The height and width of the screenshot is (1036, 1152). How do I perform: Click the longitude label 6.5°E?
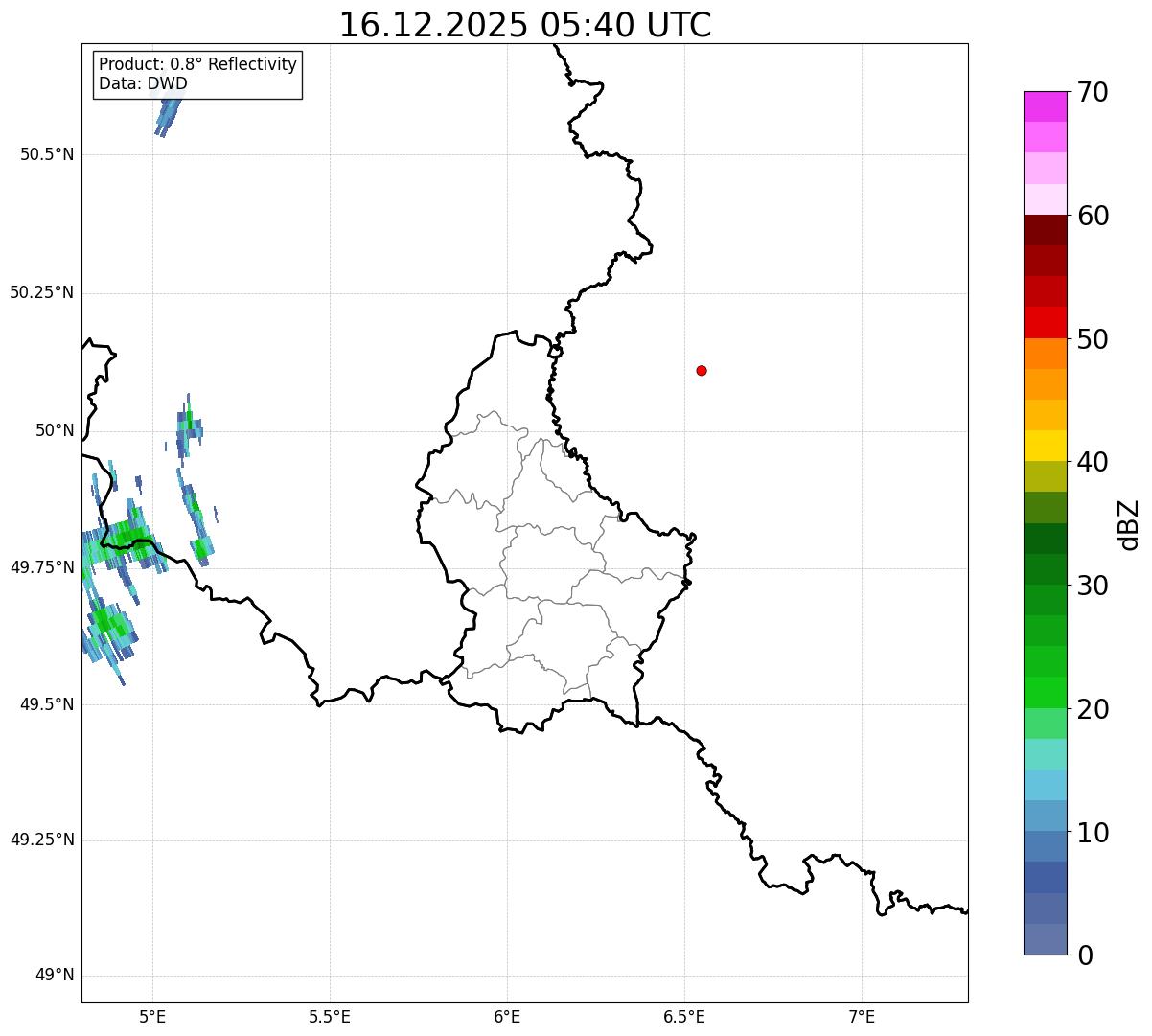[684, 1016]
